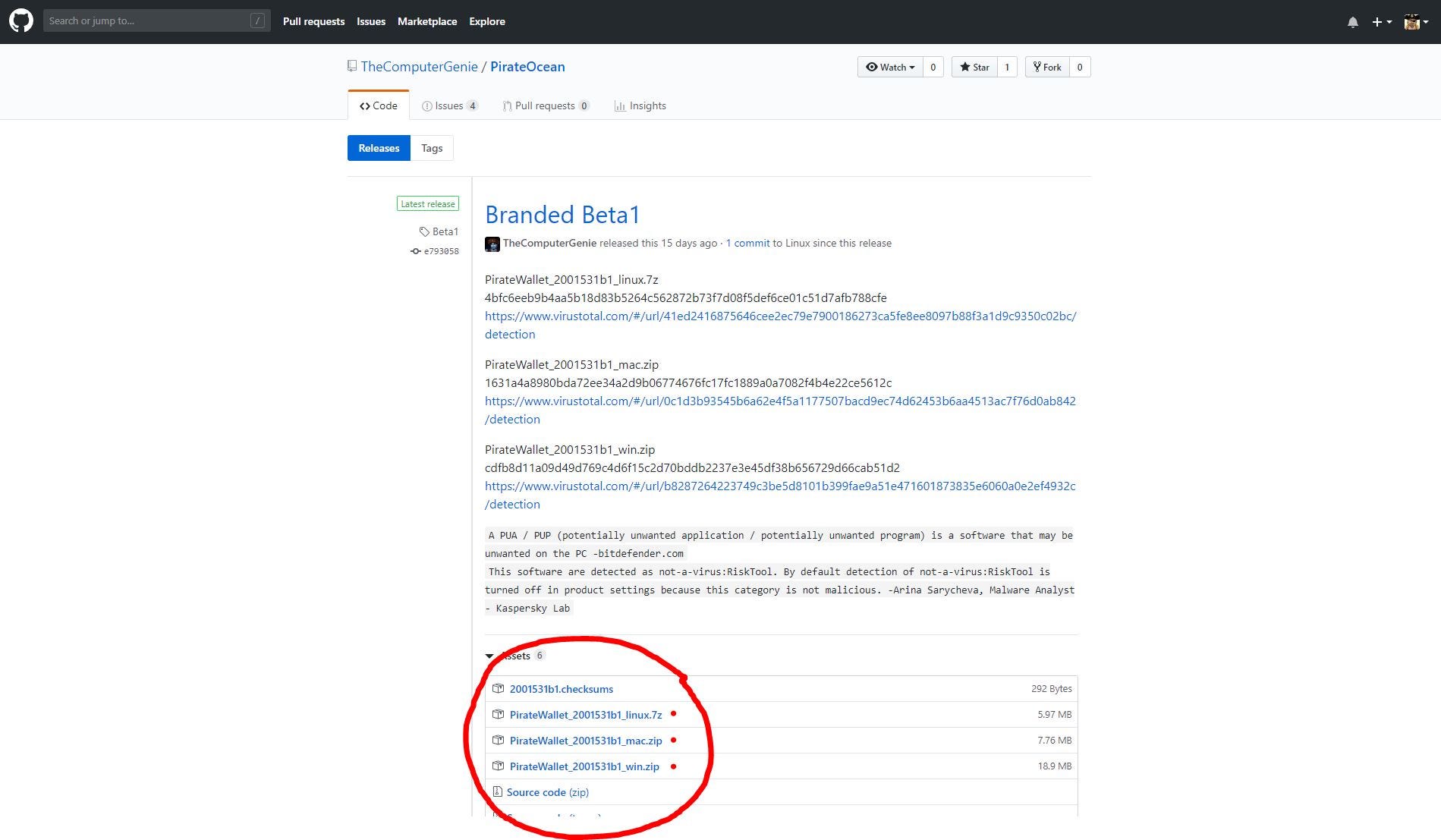
Task: Download Source code (zip)
Action: coord(548,792)
